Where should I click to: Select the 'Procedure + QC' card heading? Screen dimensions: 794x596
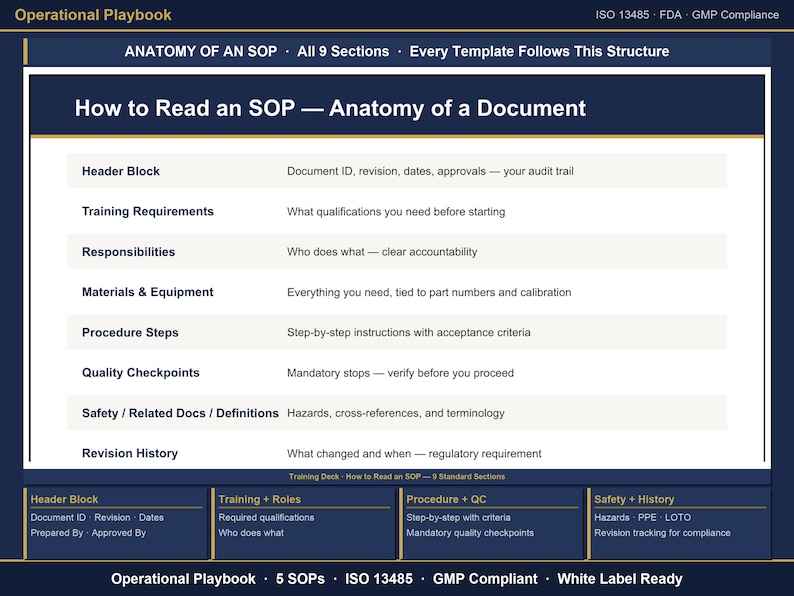446,499
